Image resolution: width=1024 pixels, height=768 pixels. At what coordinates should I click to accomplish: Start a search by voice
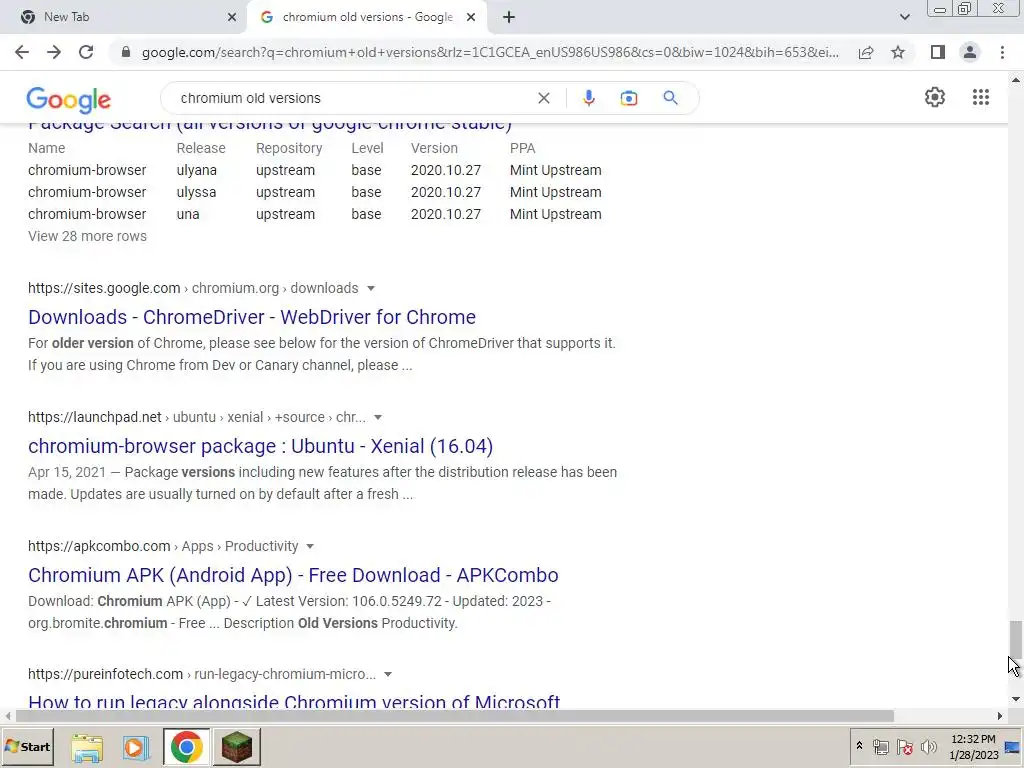pos(588,98)
